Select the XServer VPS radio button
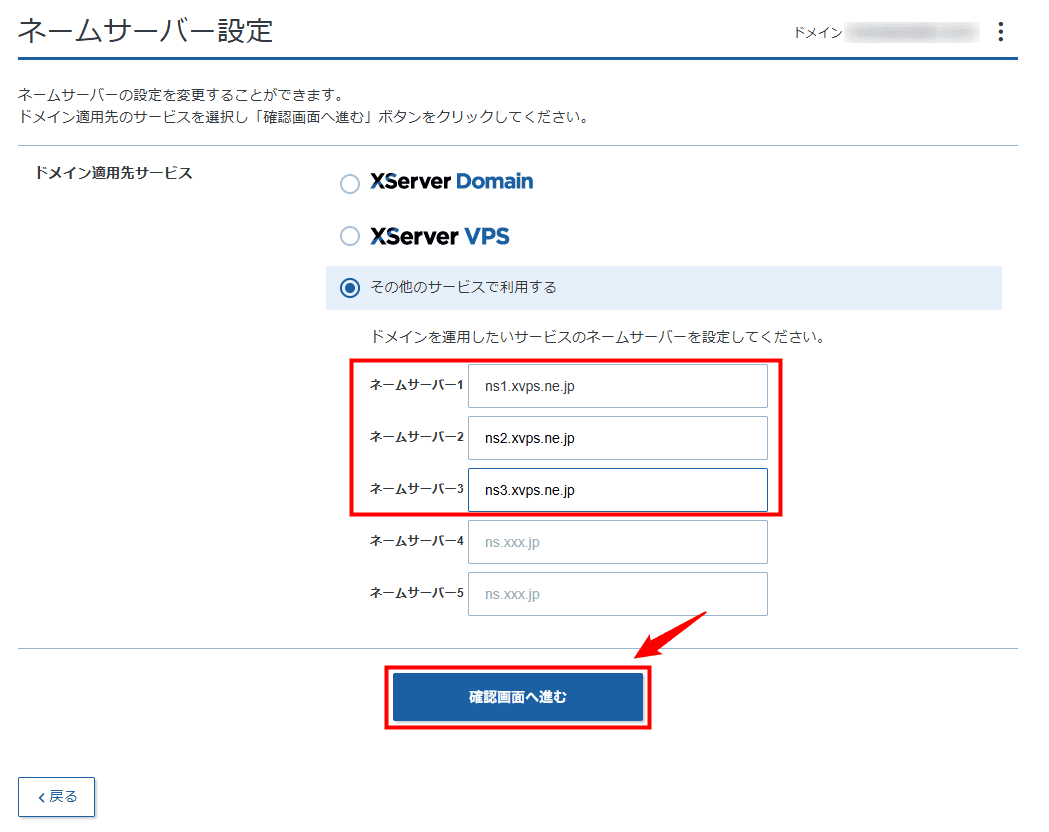 350,237
